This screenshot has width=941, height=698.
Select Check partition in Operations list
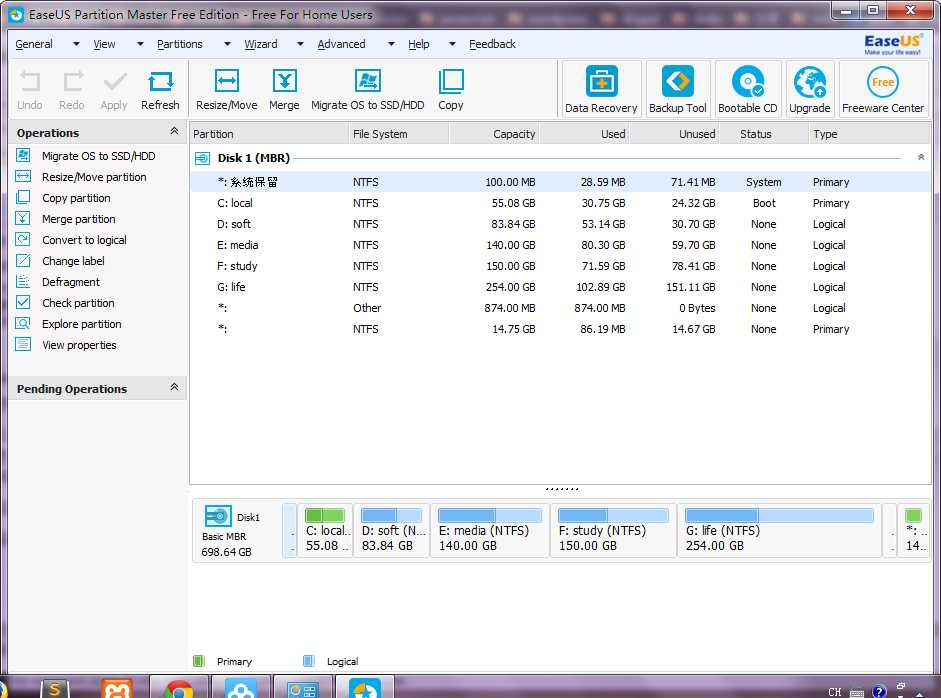[x=78, y=303]
